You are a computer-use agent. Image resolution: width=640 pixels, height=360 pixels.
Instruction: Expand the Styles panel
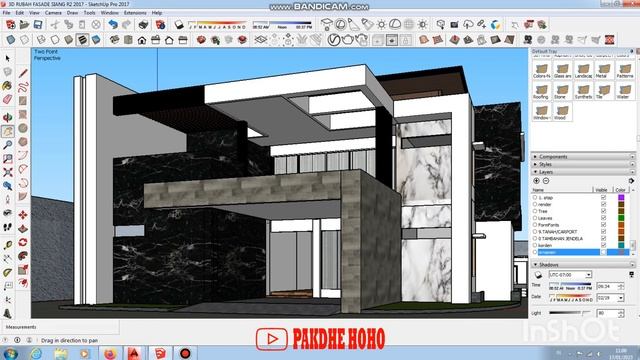(583, 164)
